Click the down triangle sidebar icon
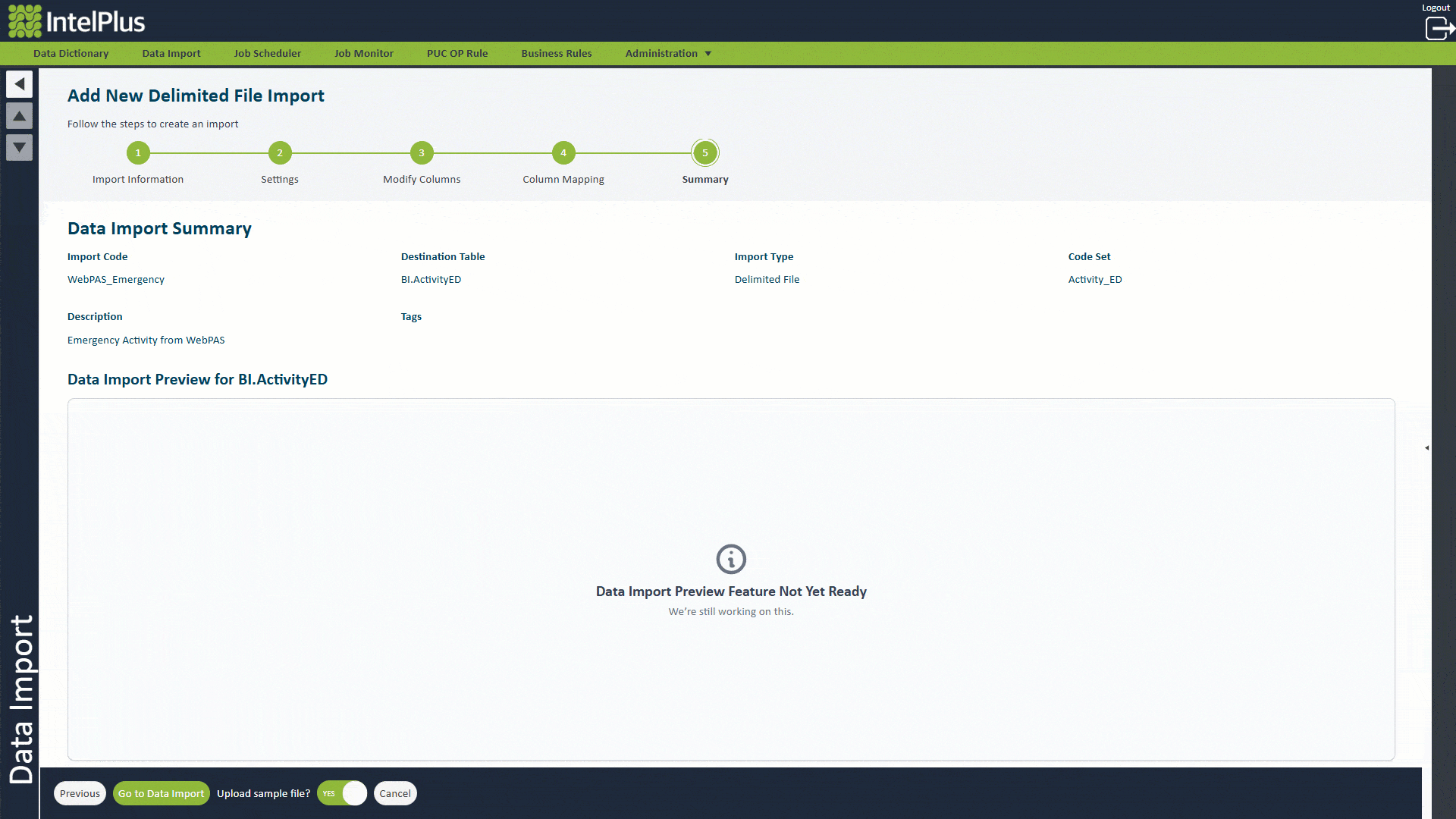The image size is (1456, 819). point(20,147)
